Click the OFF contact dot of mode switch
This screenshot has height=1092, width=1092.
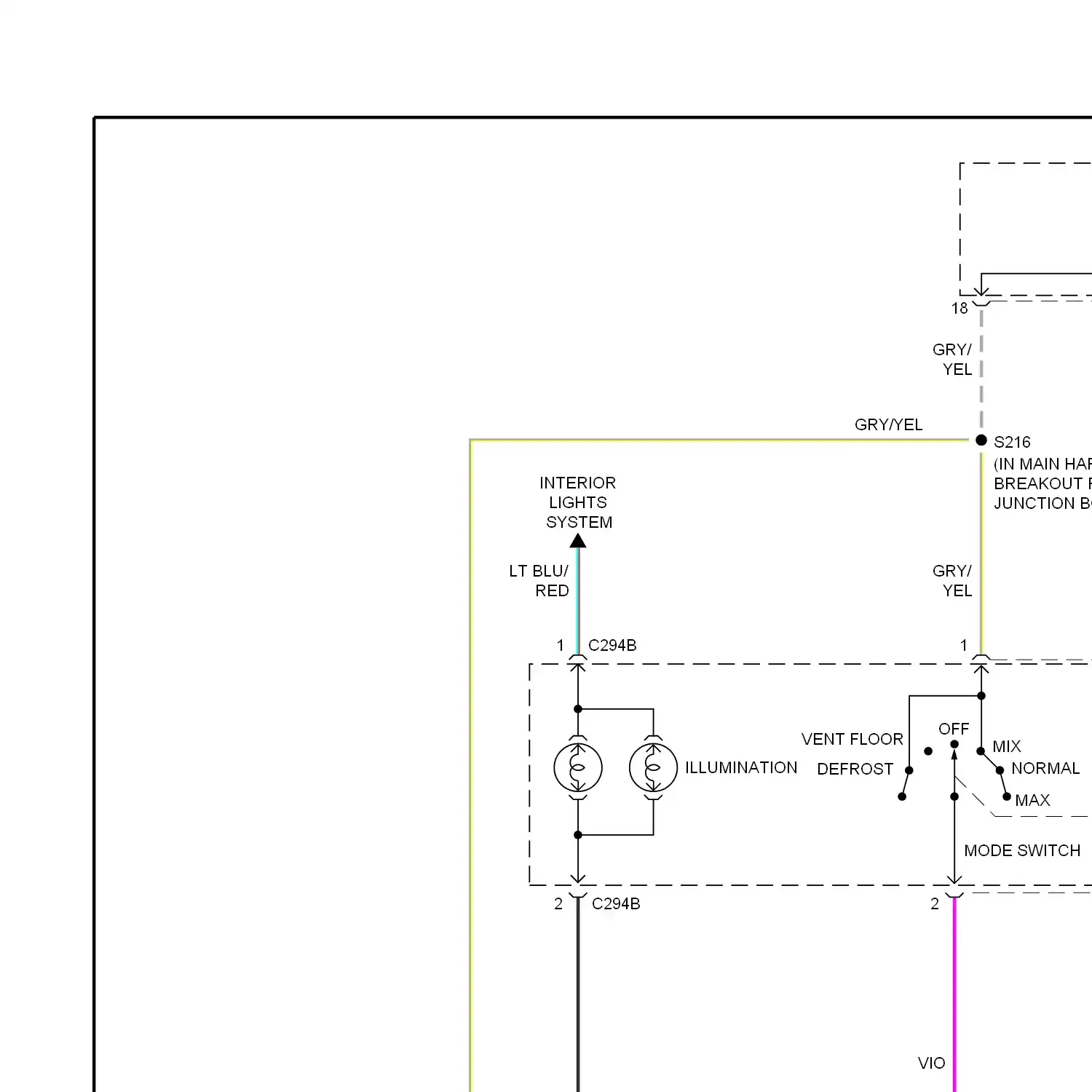[x=954, y=744]
